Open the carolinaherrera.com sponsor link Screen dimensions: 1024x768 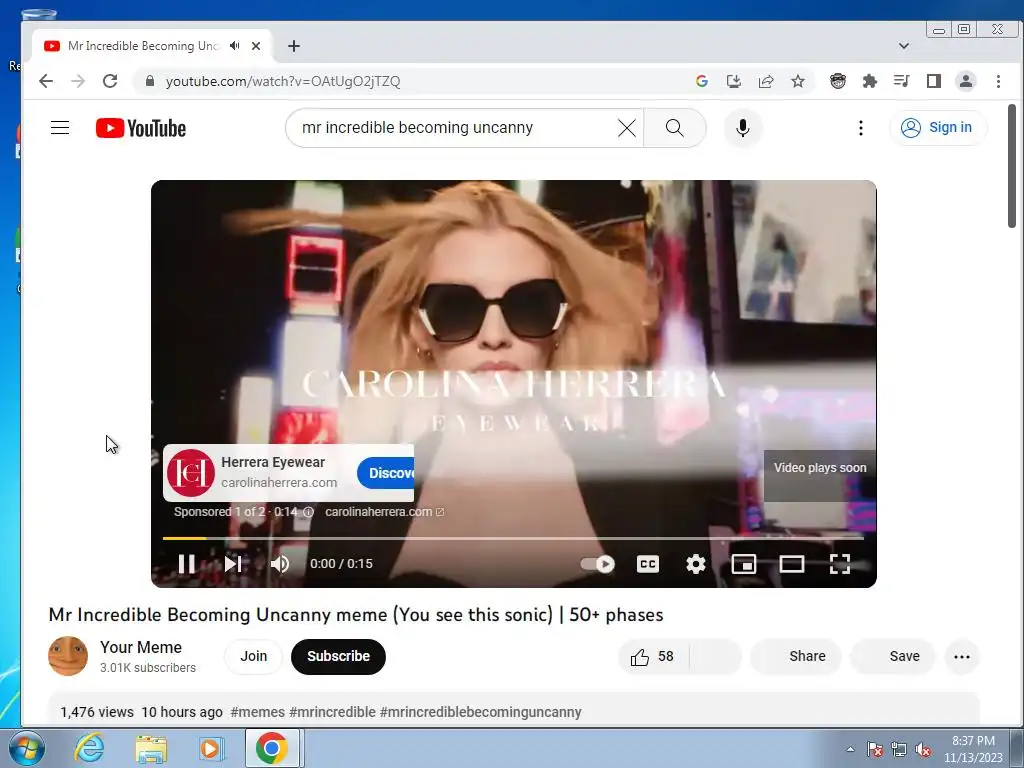pyautogui.click(x=384, y=512)
